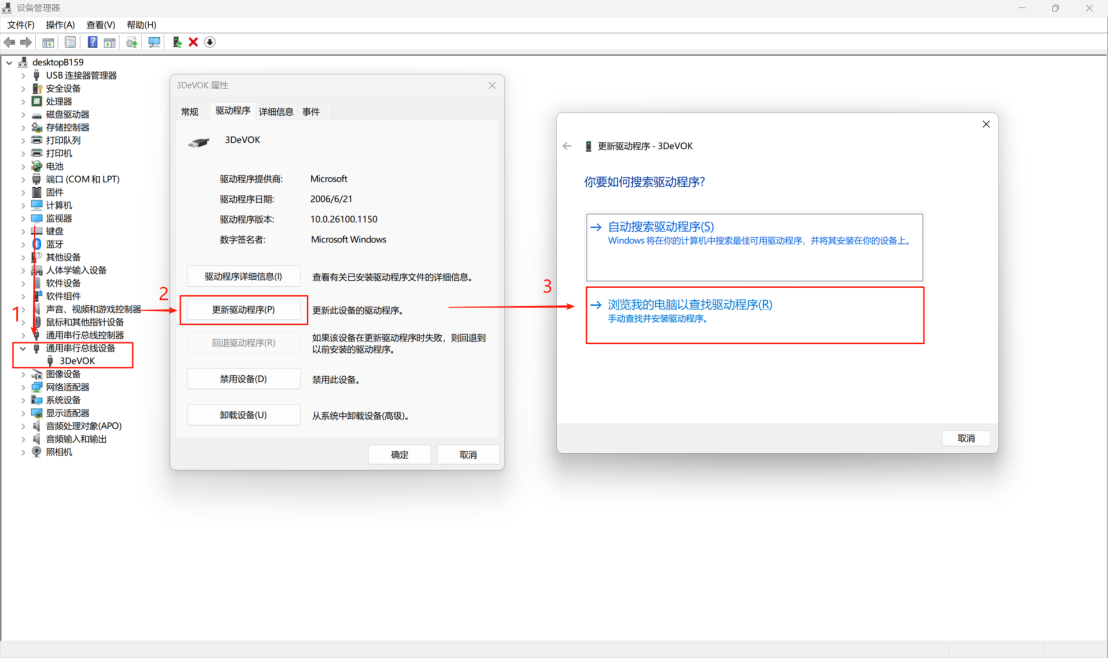
Task: Click the network adapter icon beside 网络适配器
Action: [x=37, y=387]
